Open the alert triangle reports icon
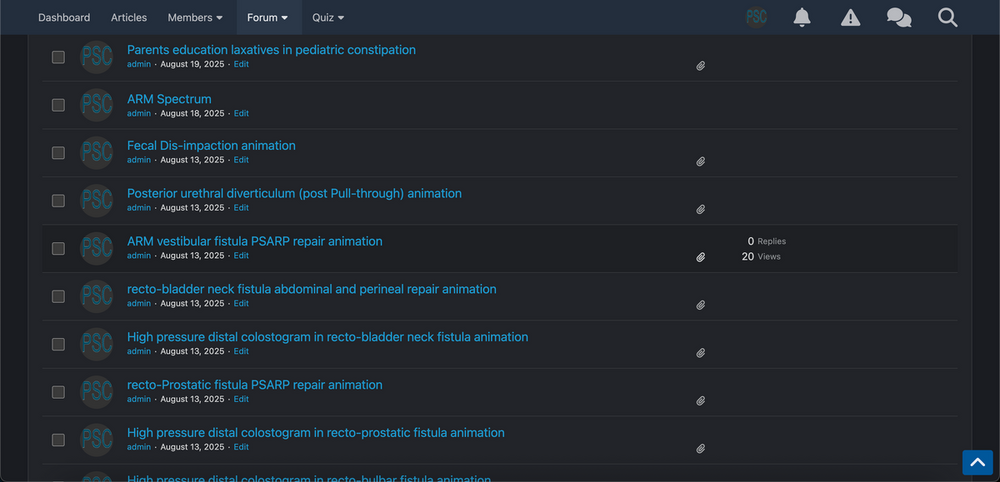The image size is (1000, 482). click(850, 17)
